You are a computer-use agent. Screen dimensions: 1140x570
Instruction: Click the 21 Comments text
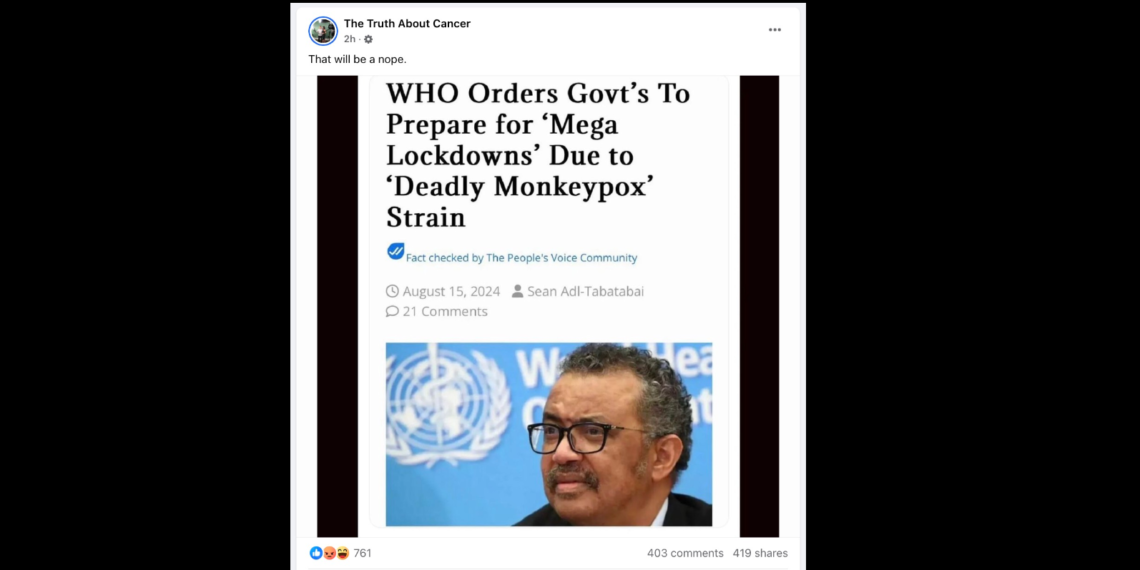tap(445, 311)
